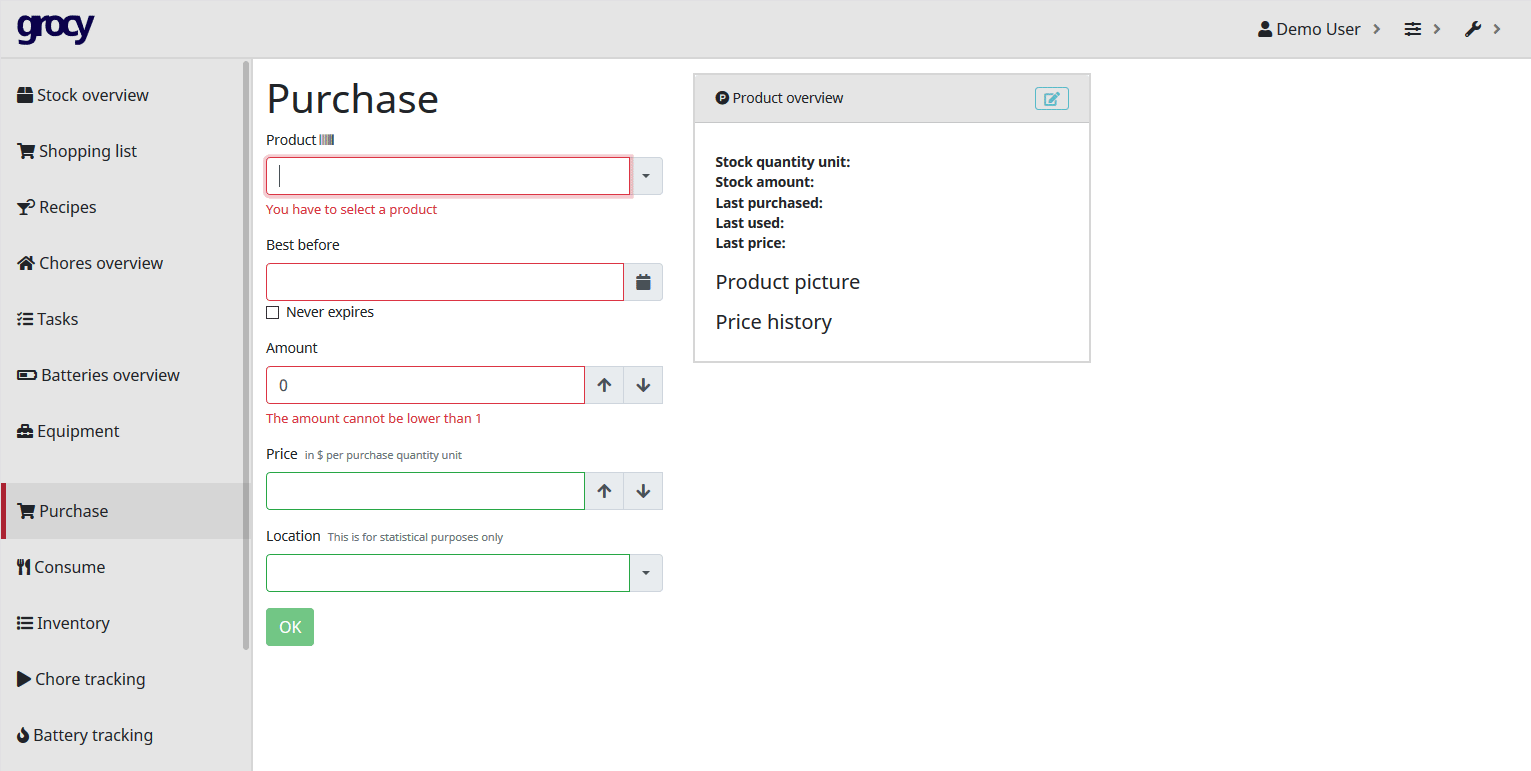Open the sliders master data menu
This screenshot has height=771, width=1531.
pyautogui.click(x=1422, y=29)
